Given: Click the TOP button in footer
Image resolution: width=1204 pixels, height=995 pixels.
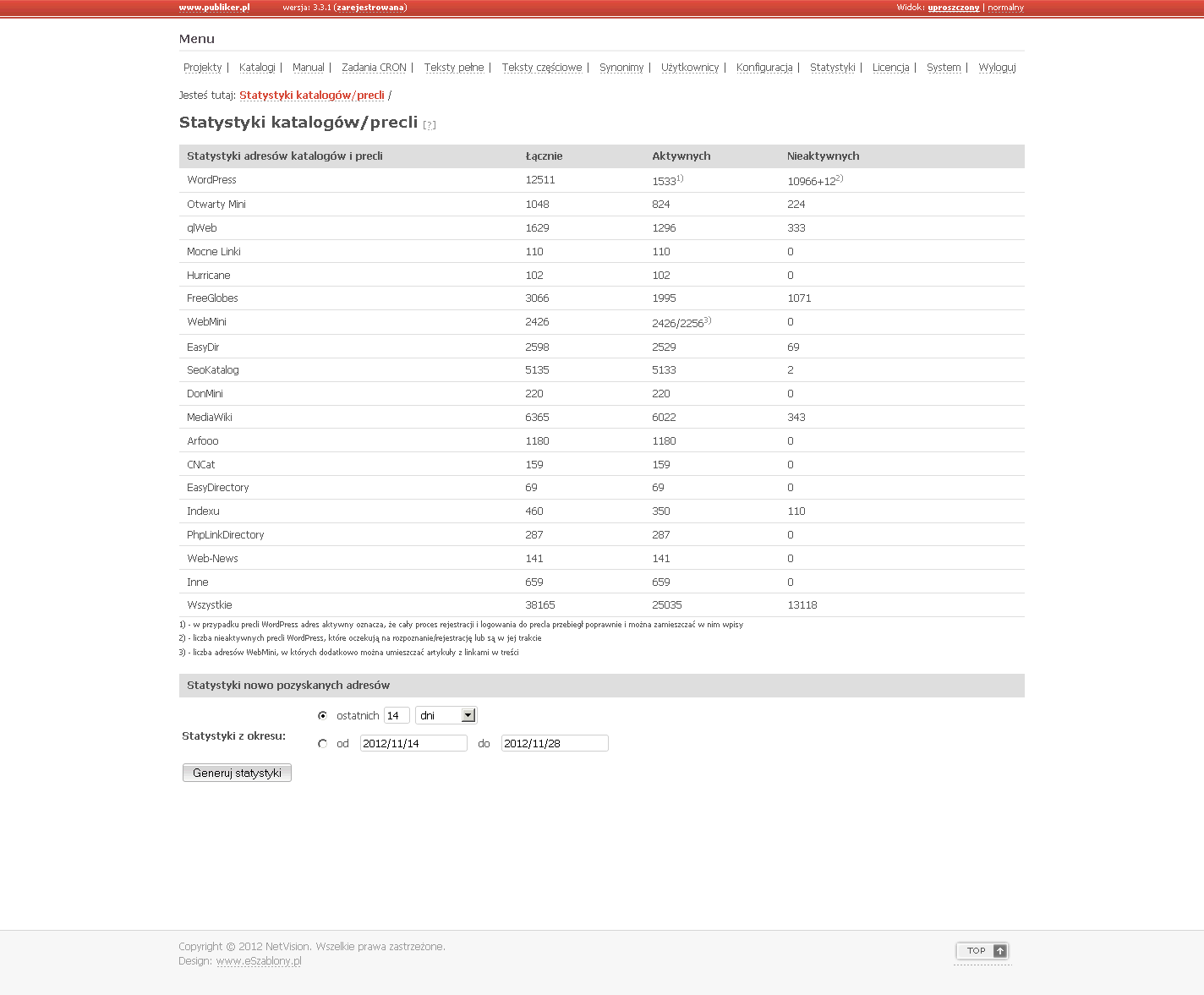Looking at the screenshot, I should [x=982, y=951].
